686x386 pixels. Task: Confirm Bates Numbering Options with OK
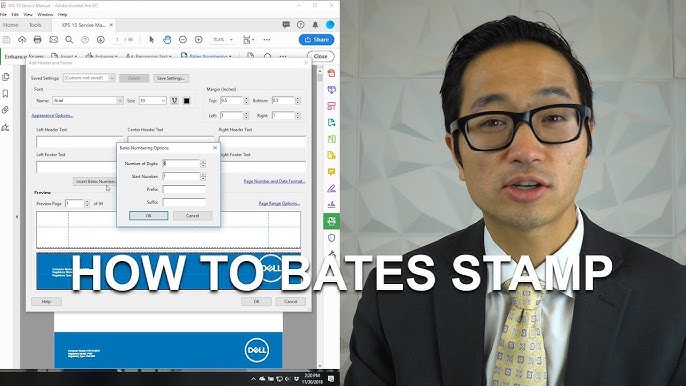click(x=148, y=216)
